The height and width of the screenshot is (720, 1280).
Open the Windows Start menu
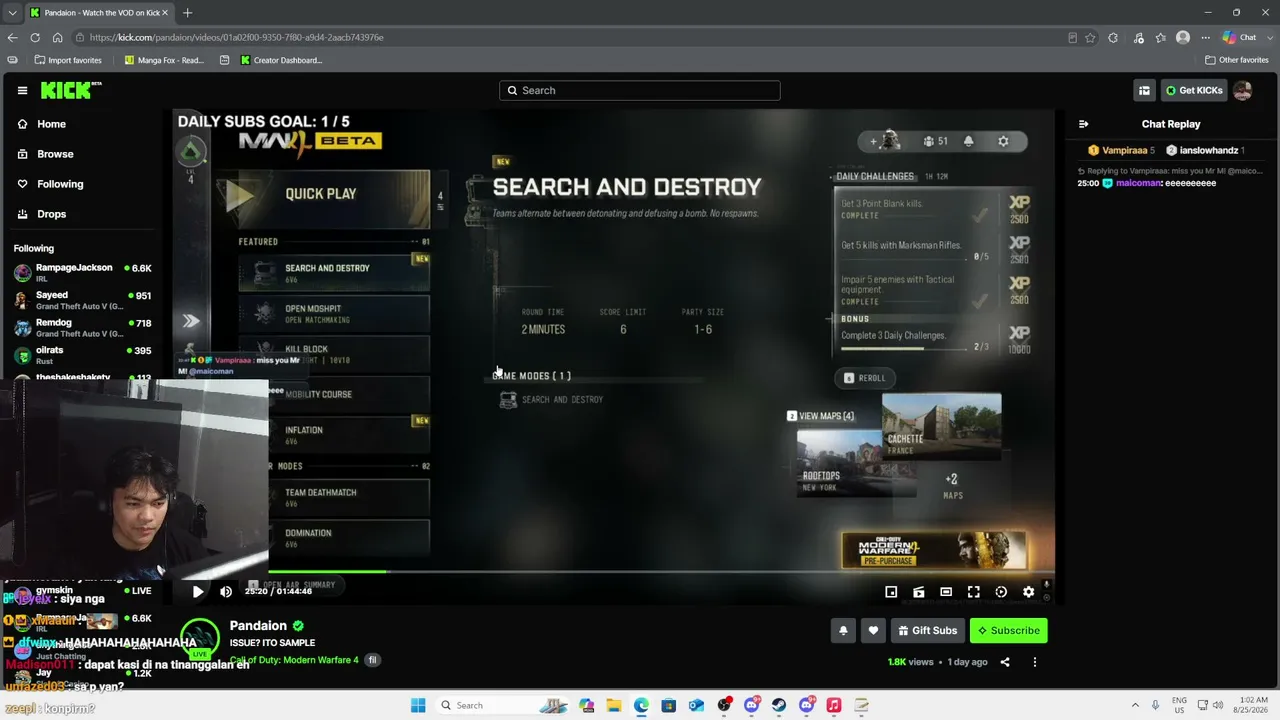pyautogui.click(x=418, y=705)
